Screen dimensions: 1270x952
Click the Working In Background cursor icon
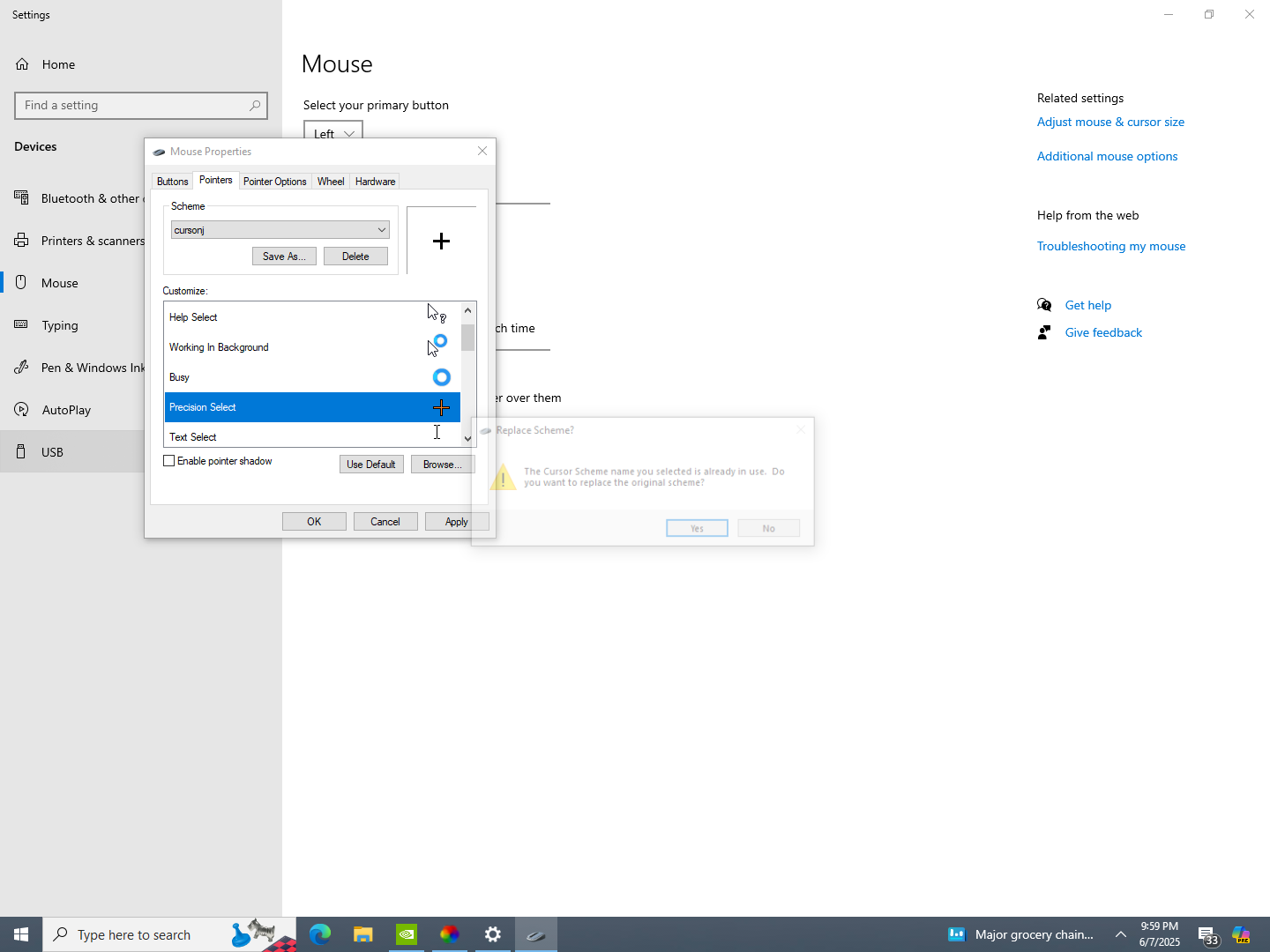pos(437,346)
